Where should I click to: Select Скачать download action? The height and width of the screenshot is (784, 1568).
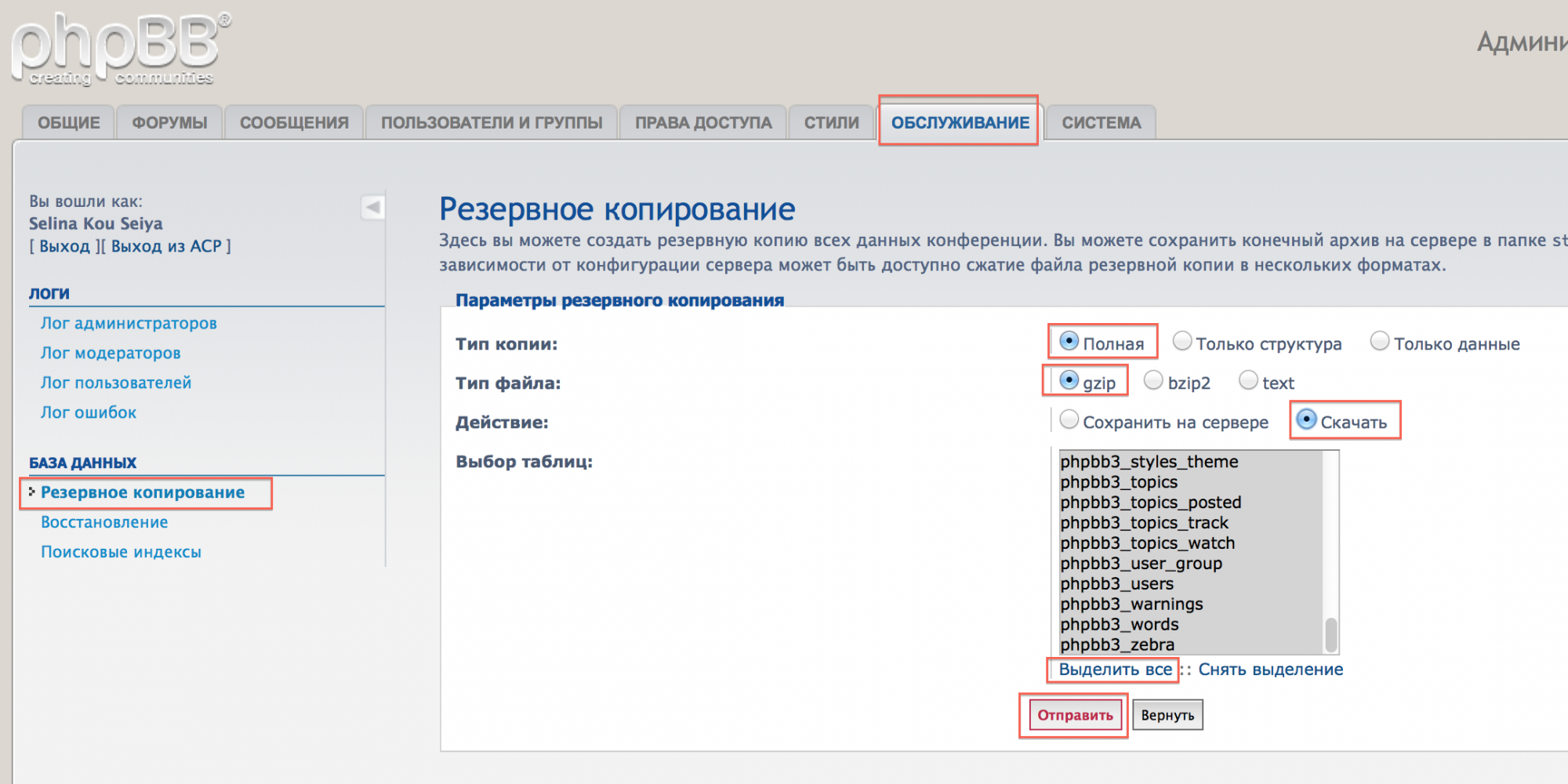pos(1306,420)
